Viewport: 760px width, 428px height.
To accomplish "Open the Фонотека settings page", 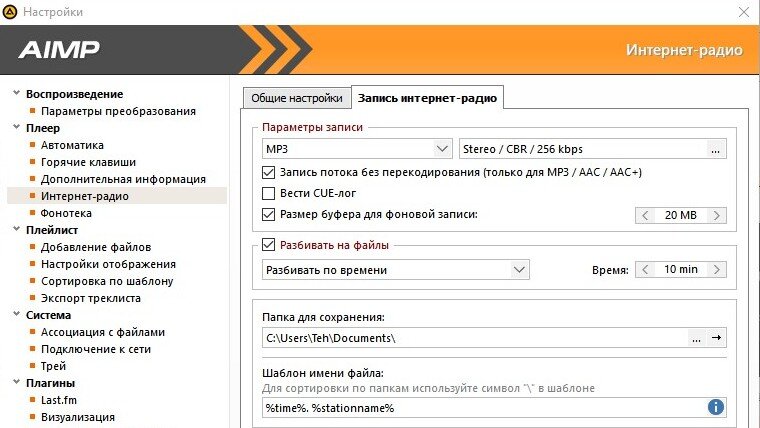I will click(66, 213).
